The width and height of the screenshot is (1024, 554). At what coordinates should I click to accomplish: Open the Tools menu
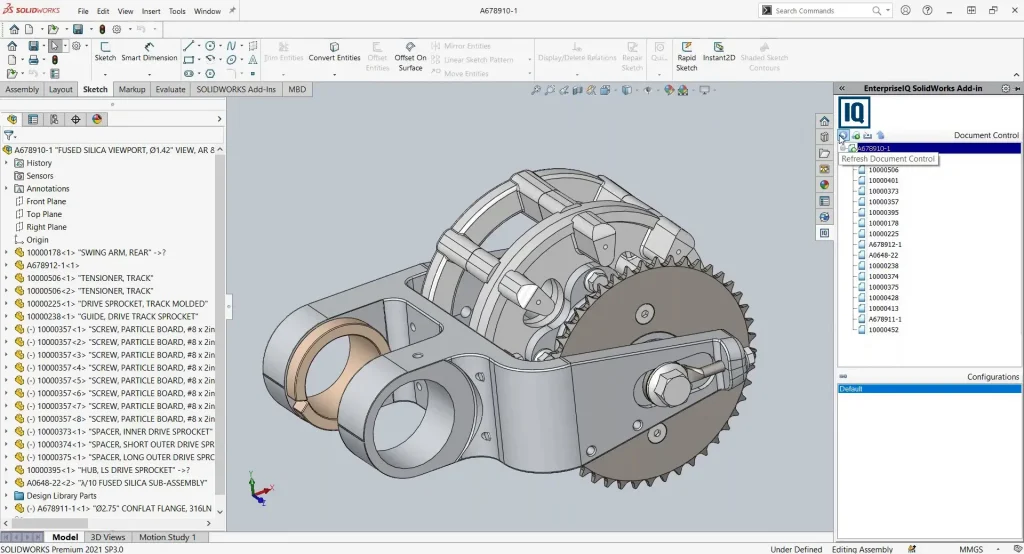coord(177,11)
